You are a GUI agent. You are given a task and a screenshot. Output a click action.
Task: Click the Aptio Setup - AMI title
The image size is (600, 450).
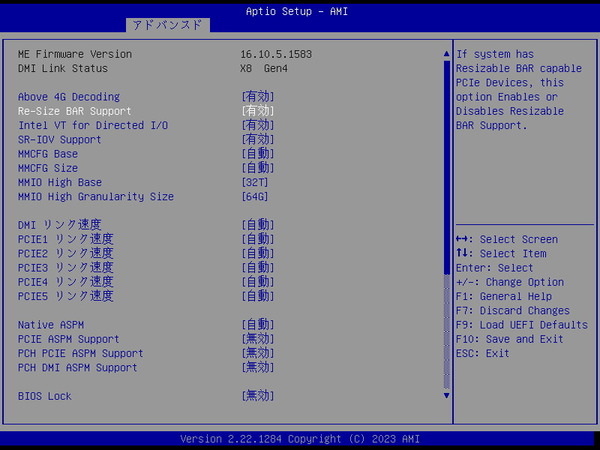click(x=297, y=11)
